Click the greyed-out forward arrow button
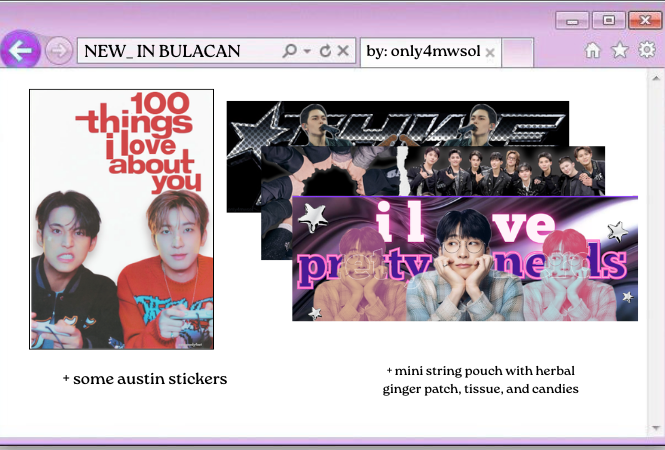This screenshot has height=450, width=665. (x=59, y=51)
